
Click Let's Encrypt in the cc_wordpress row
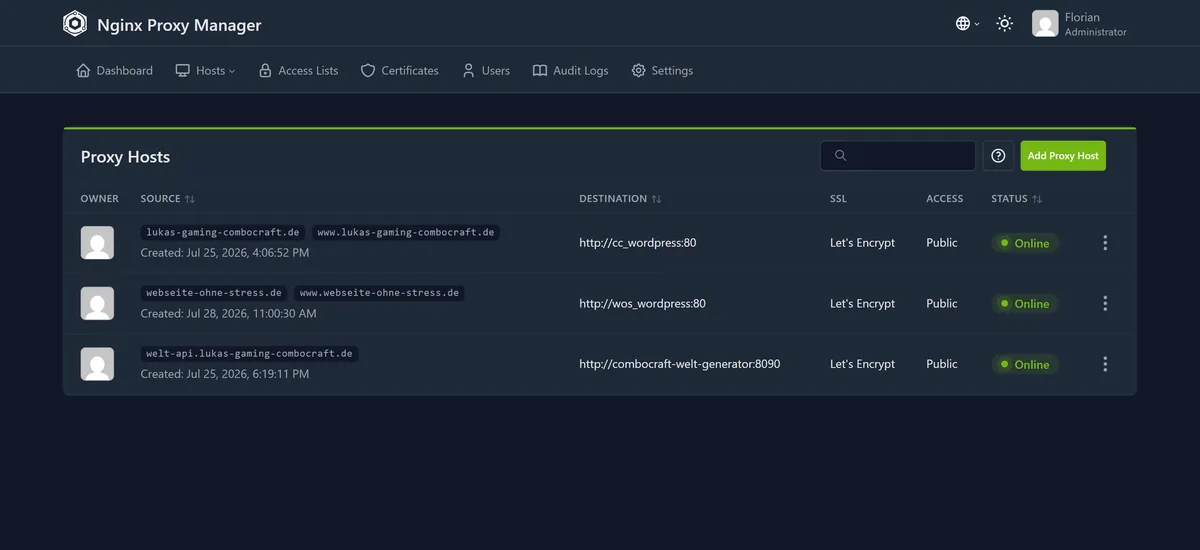click(862, 243)
